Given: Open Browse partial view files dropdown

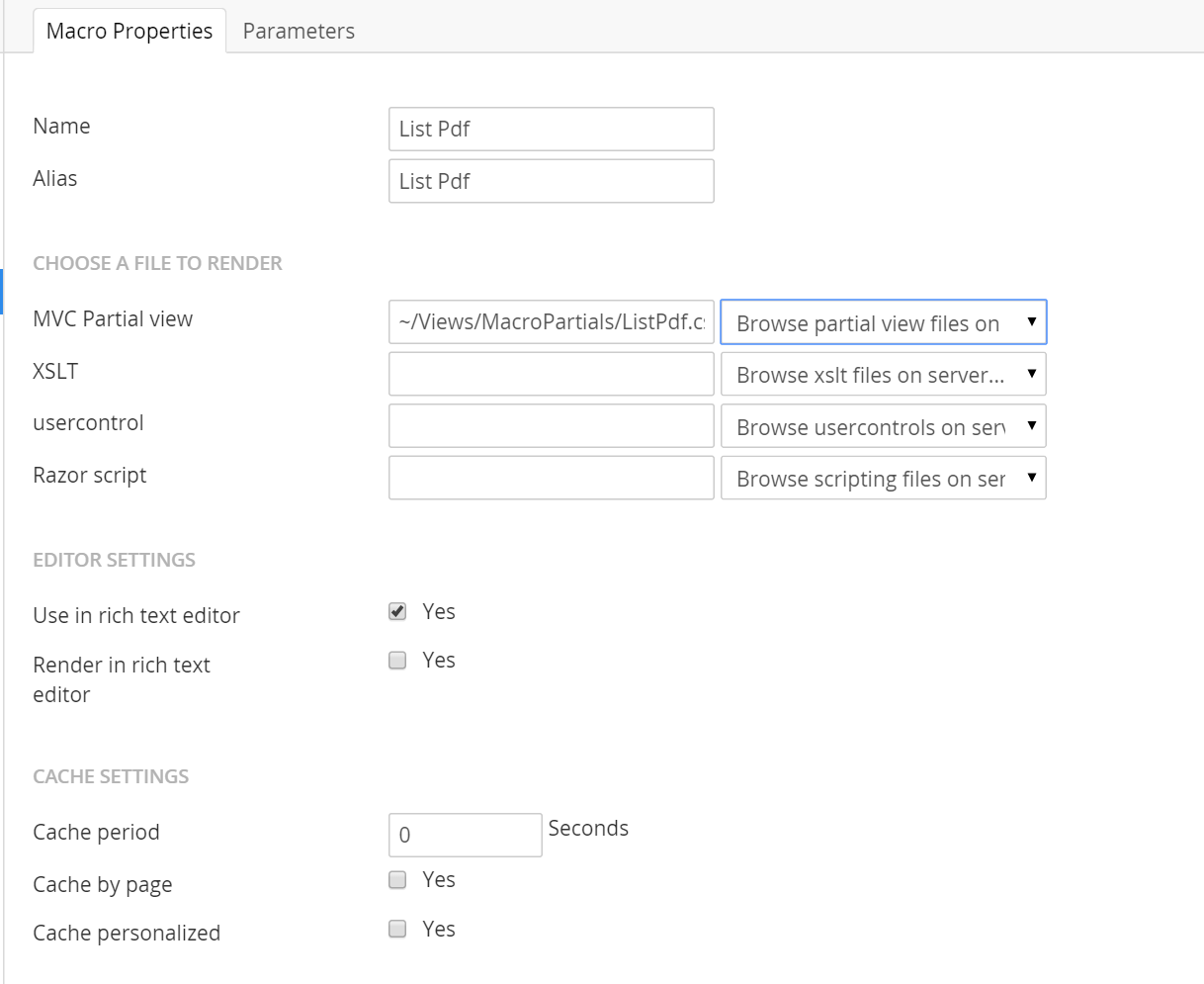Looking at the screenshot, I should coord(884,322).
